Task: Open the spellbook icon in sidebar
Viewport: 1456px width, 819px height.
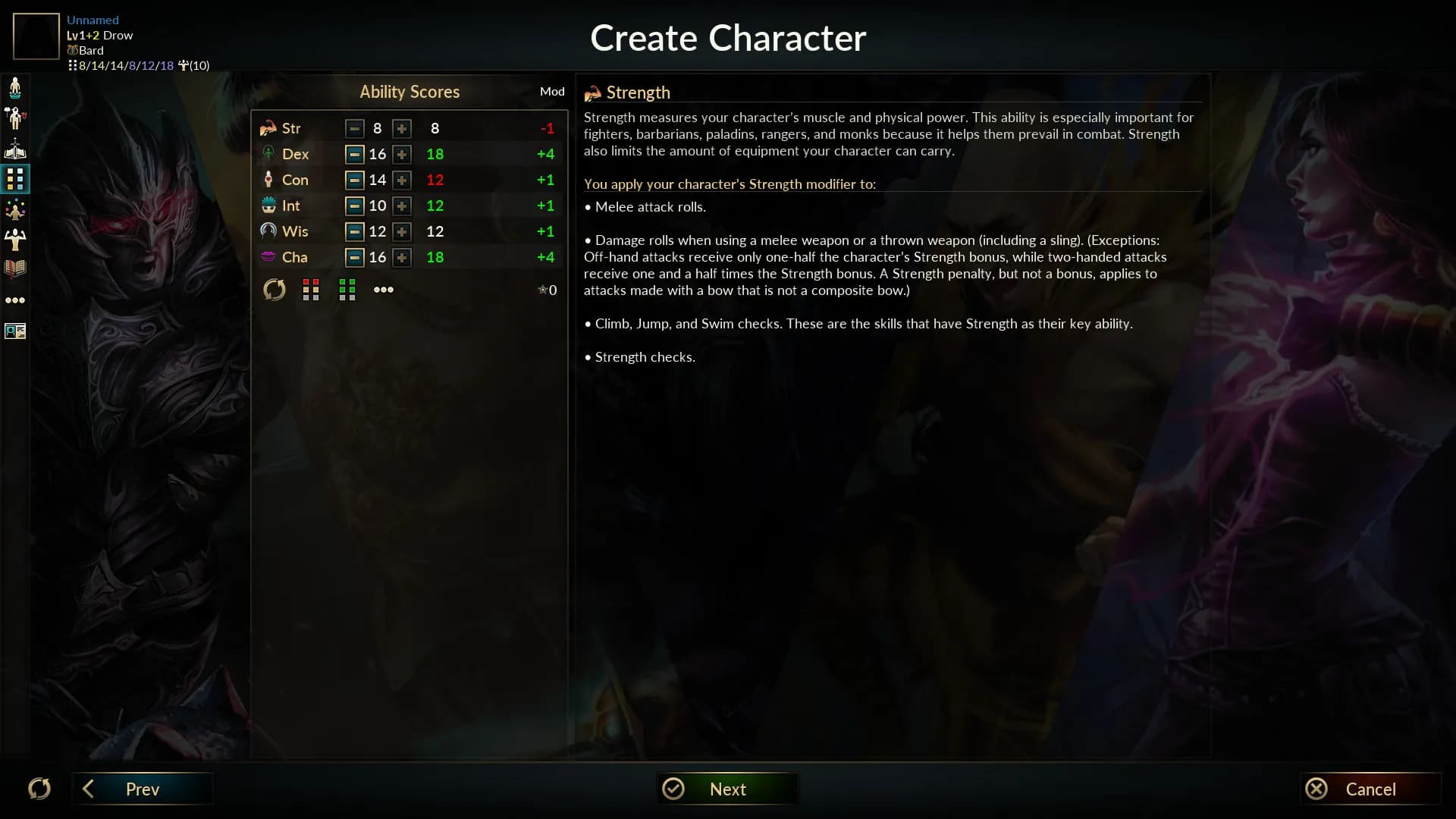Action: [15, 268]
